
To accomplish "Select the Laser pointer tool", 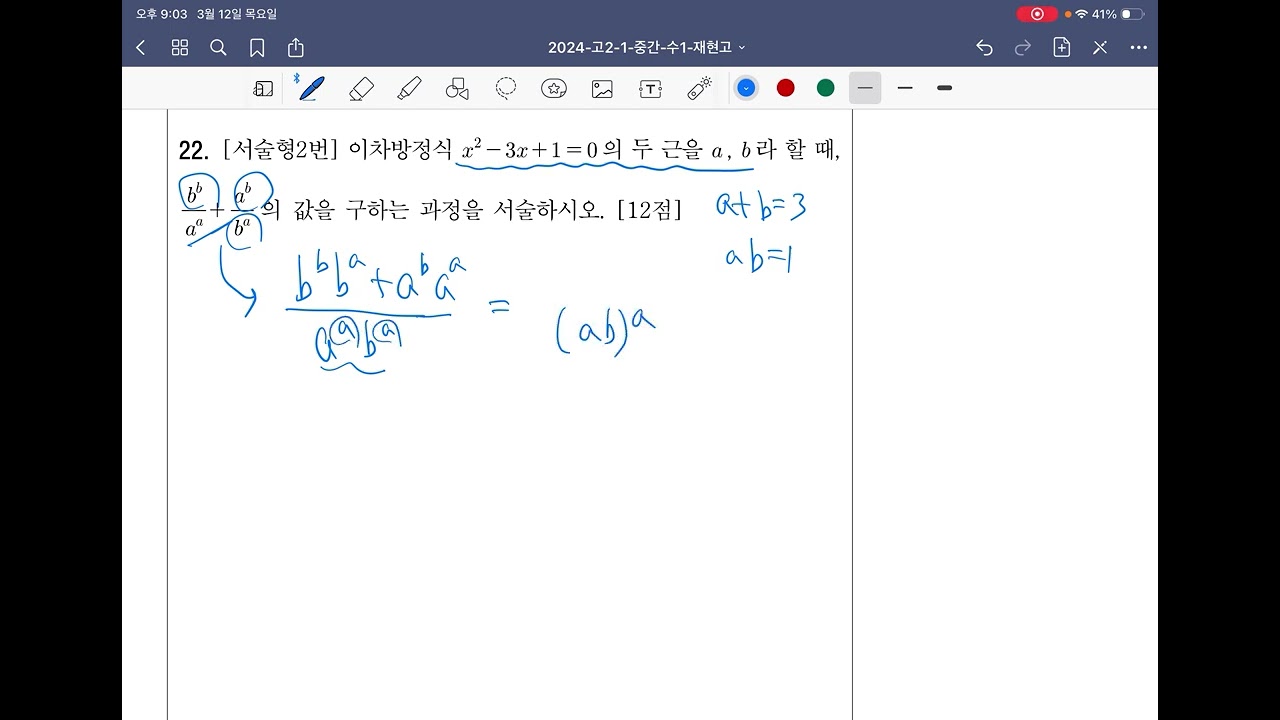I will (x=699, y=88).
